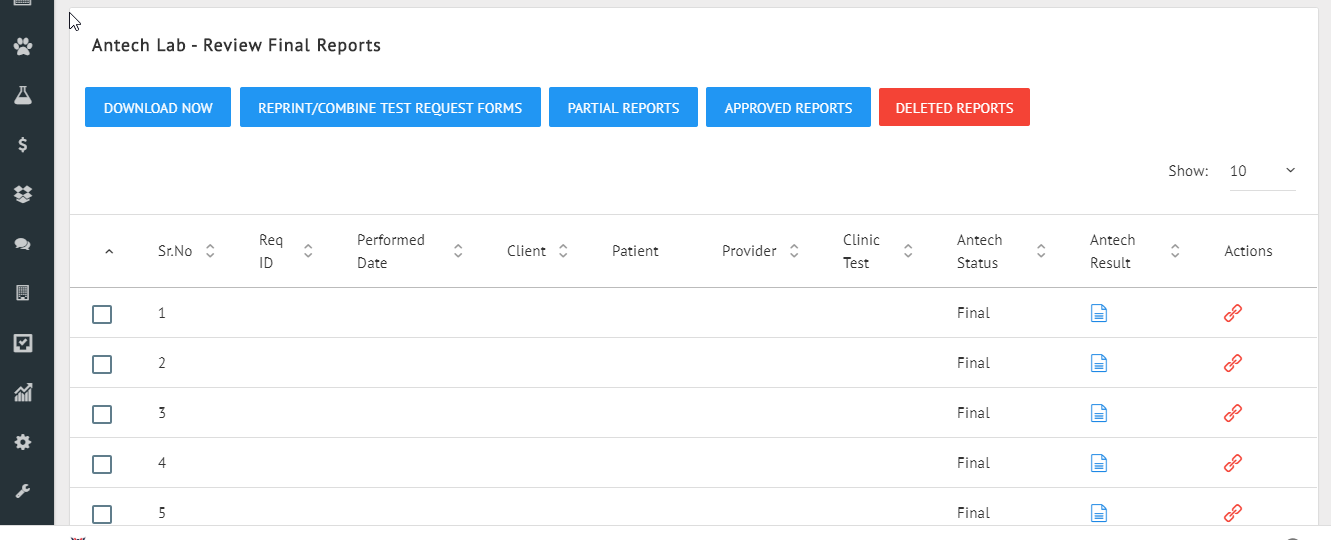Click the red link action icon for row 2

1233,363
